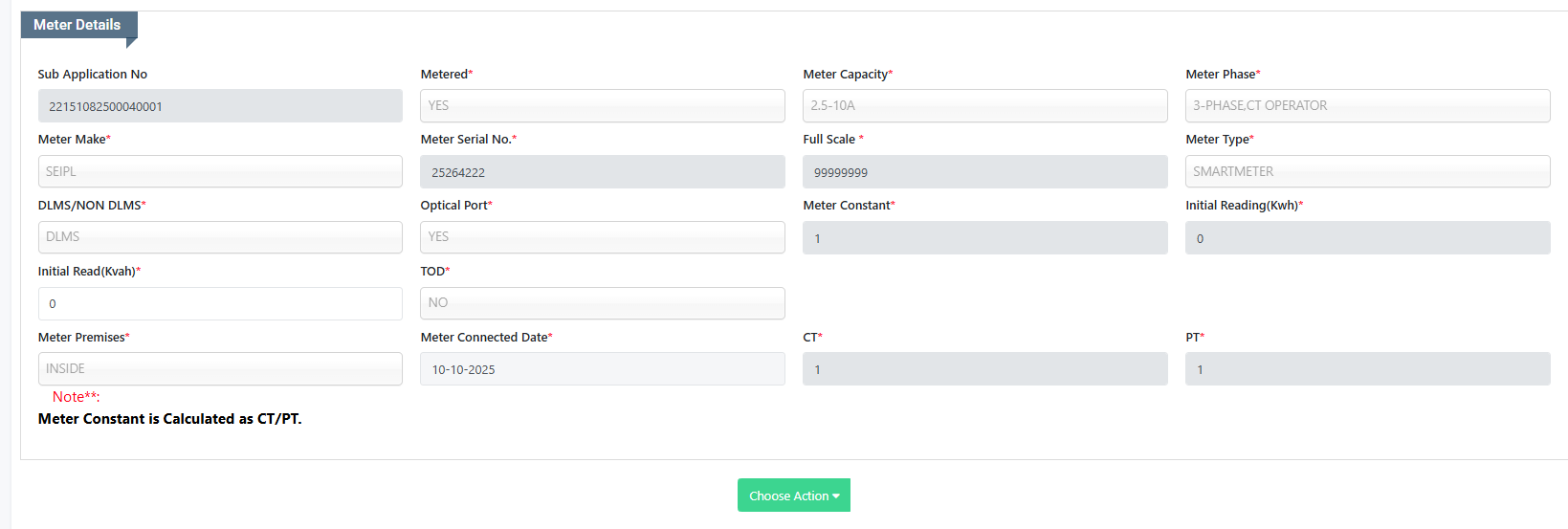Open the Meter Premises INSIDE dropdown
This screenshot has width=1568, height=529.
(220, 369)
